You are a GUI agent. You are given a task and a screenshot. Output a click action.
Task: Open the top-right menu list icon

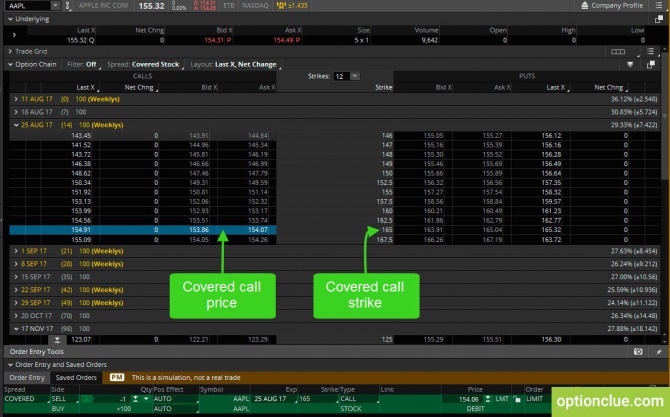tap(658, 6)
